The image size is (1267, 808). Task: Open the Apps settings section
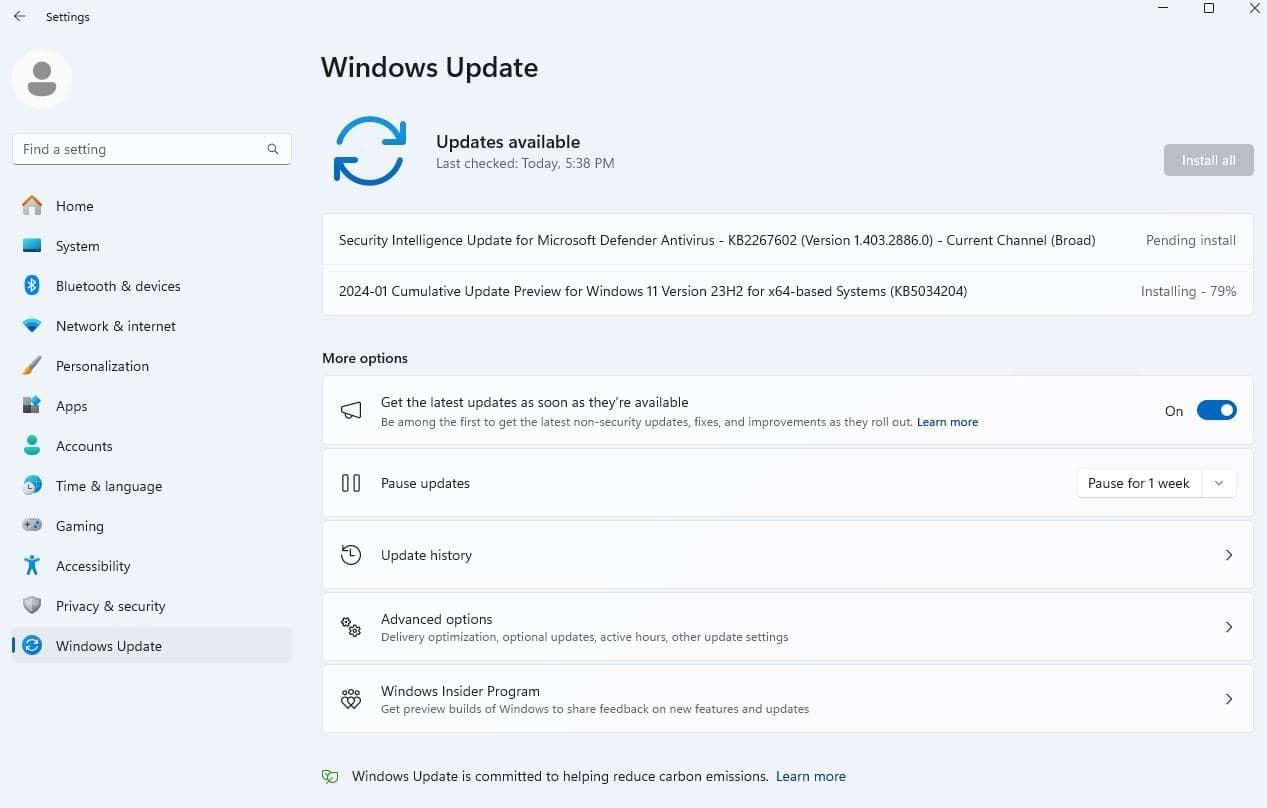click(71, 406)
